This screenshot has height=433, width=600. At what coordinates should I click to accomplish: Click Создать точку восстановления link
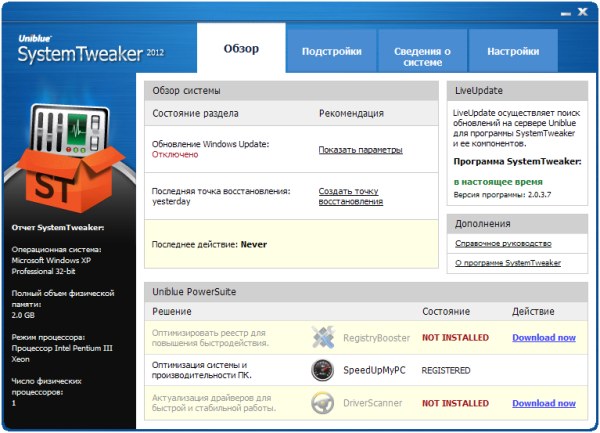pyautogui.click(x=350, y=196)
